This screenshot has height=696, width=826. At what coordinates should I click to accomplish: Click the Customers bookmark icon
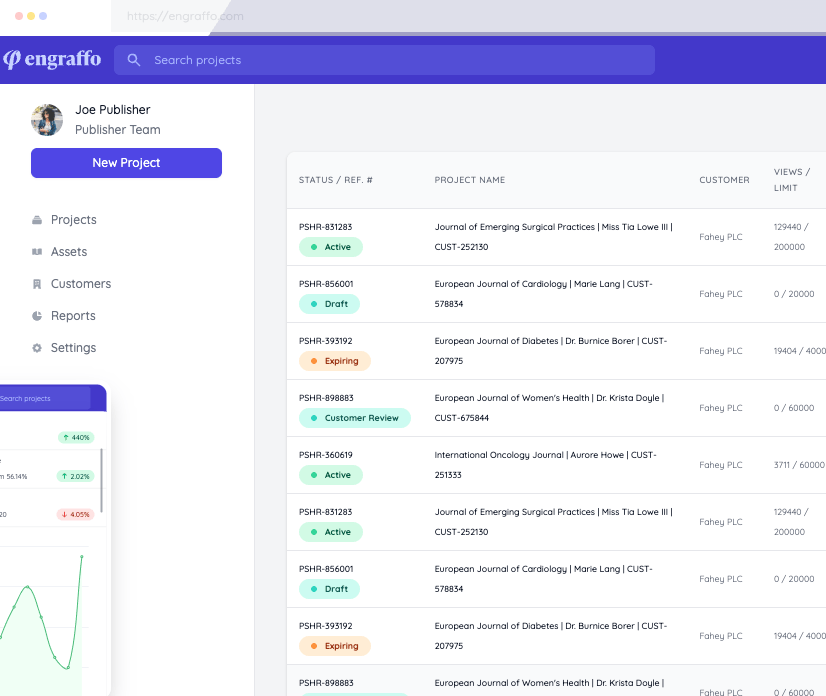pyautogui.click(x=37, y=284)
